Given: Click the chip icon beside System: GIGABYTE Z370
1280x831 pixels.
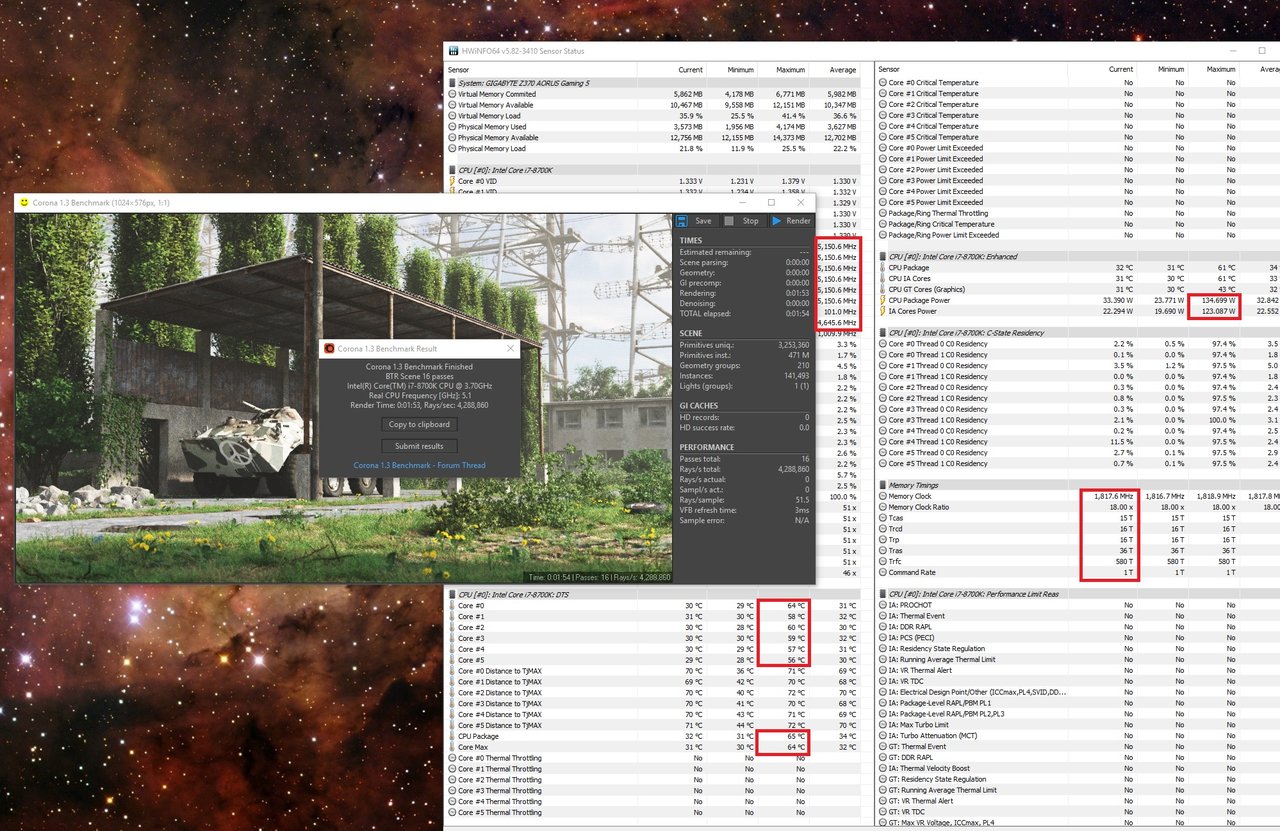Looking at the screenshot, I should tap(452, 83).
